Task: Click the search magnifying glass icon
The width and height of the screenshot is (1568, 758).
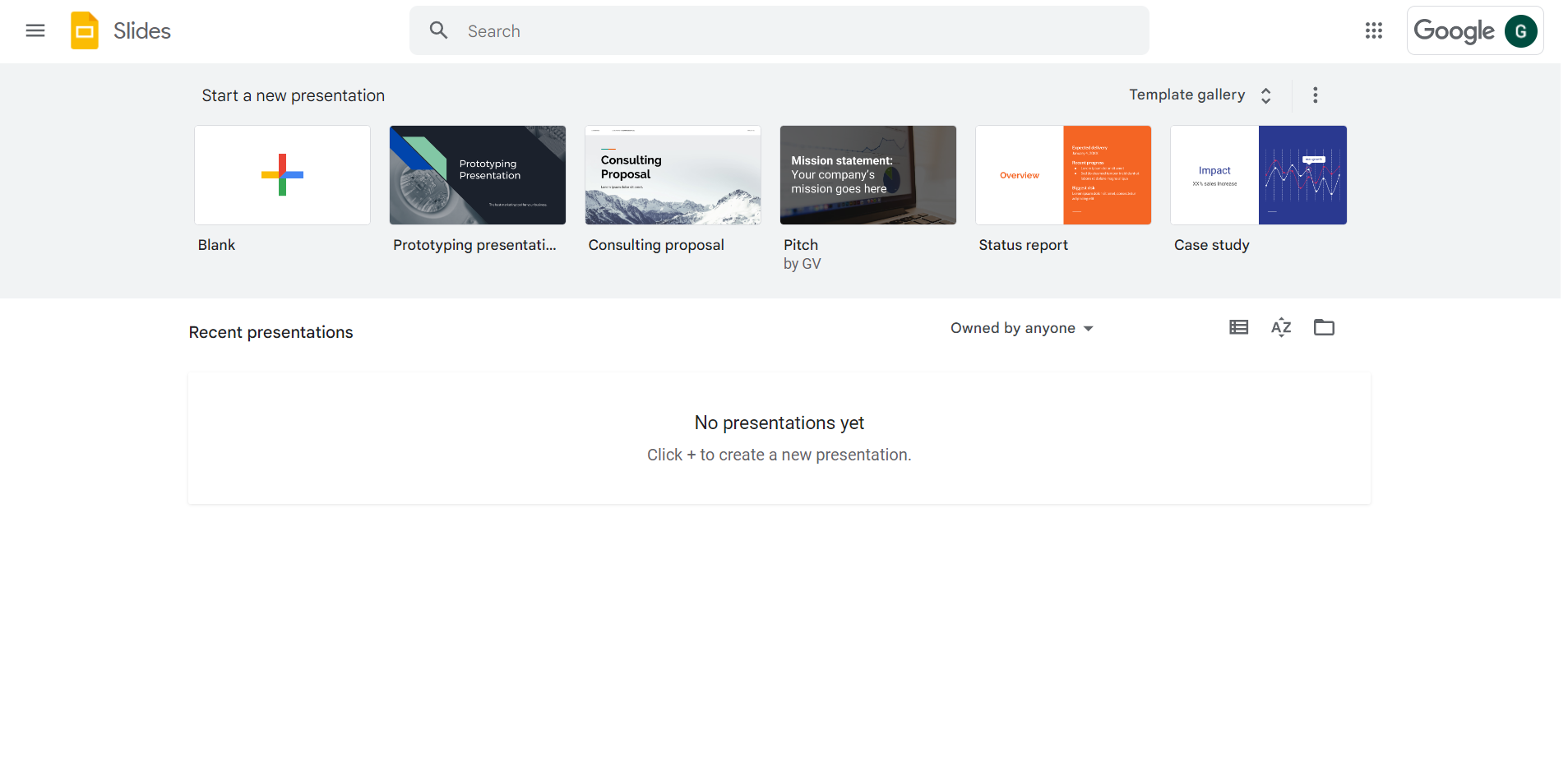Action: coord(438,31)
